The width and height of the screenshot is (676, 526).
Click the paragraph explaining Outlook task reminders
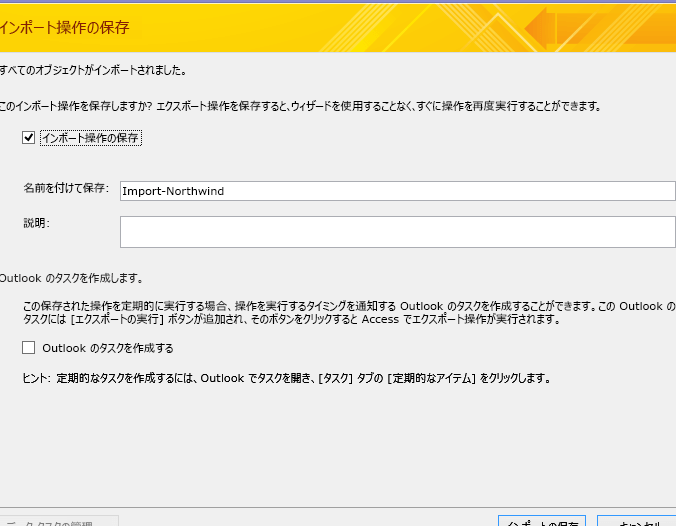(x=340, y=312)
